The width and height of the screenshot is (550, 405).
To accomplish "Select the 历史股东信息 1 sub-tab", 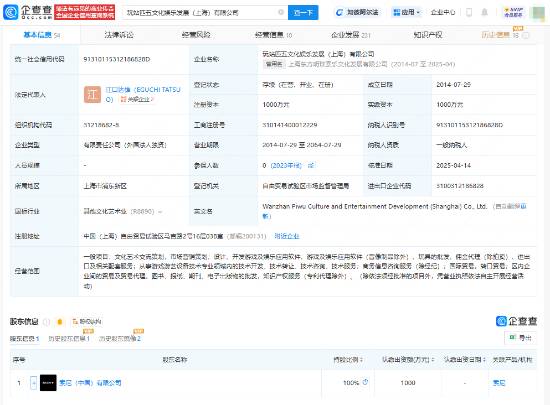I will point(69,339).
